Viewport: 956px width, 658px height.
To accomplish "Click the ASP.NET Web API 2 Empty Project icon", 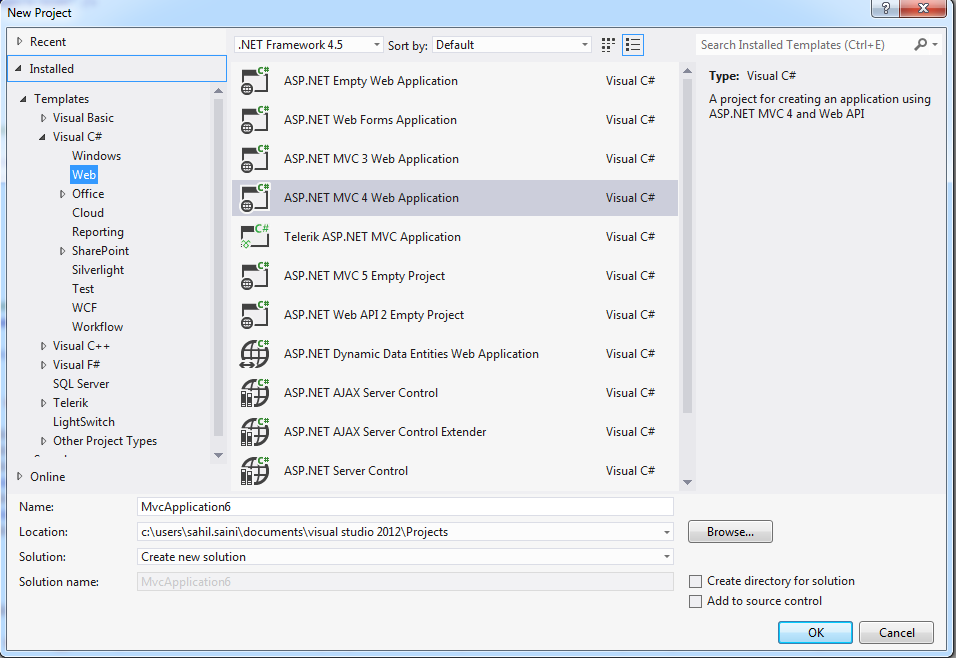I will (x=254, y=315).
